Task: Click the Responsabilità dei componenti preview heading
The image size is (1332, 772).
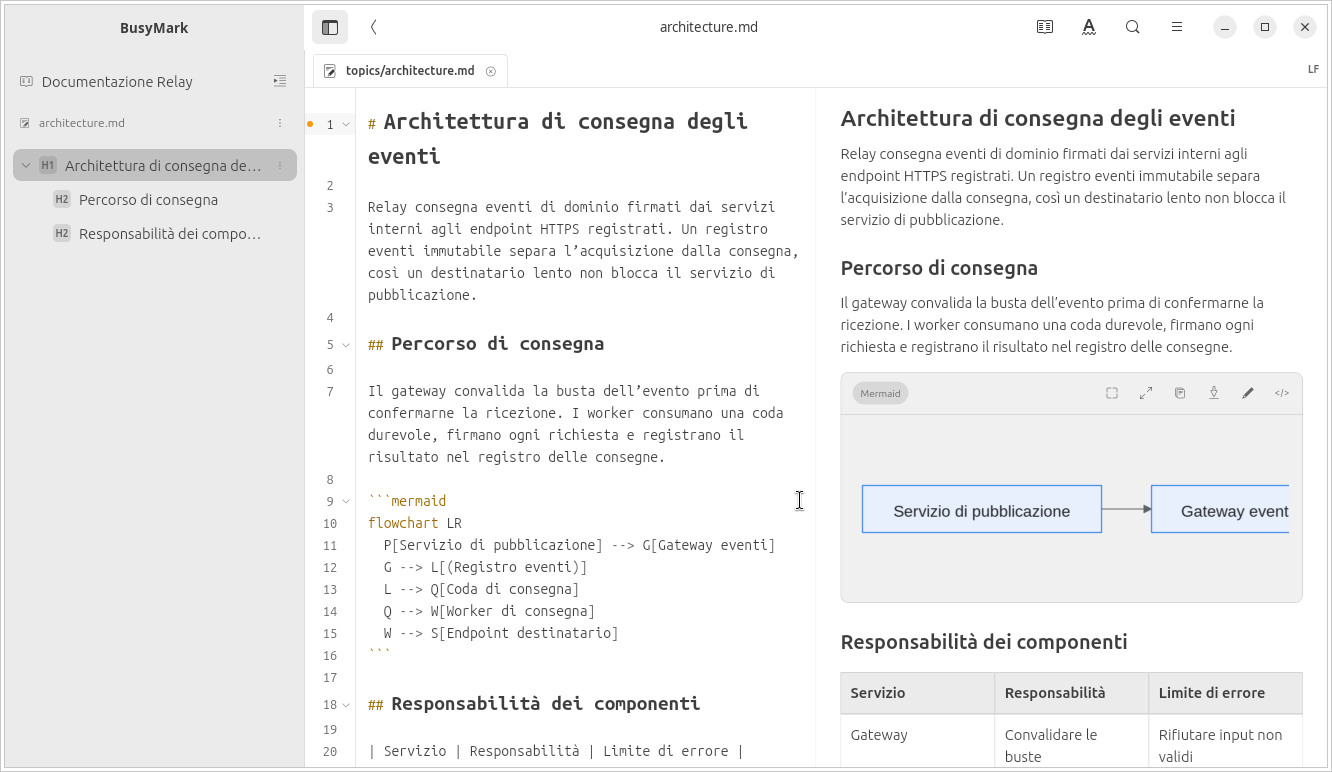Action: click(x=984, y=642)
